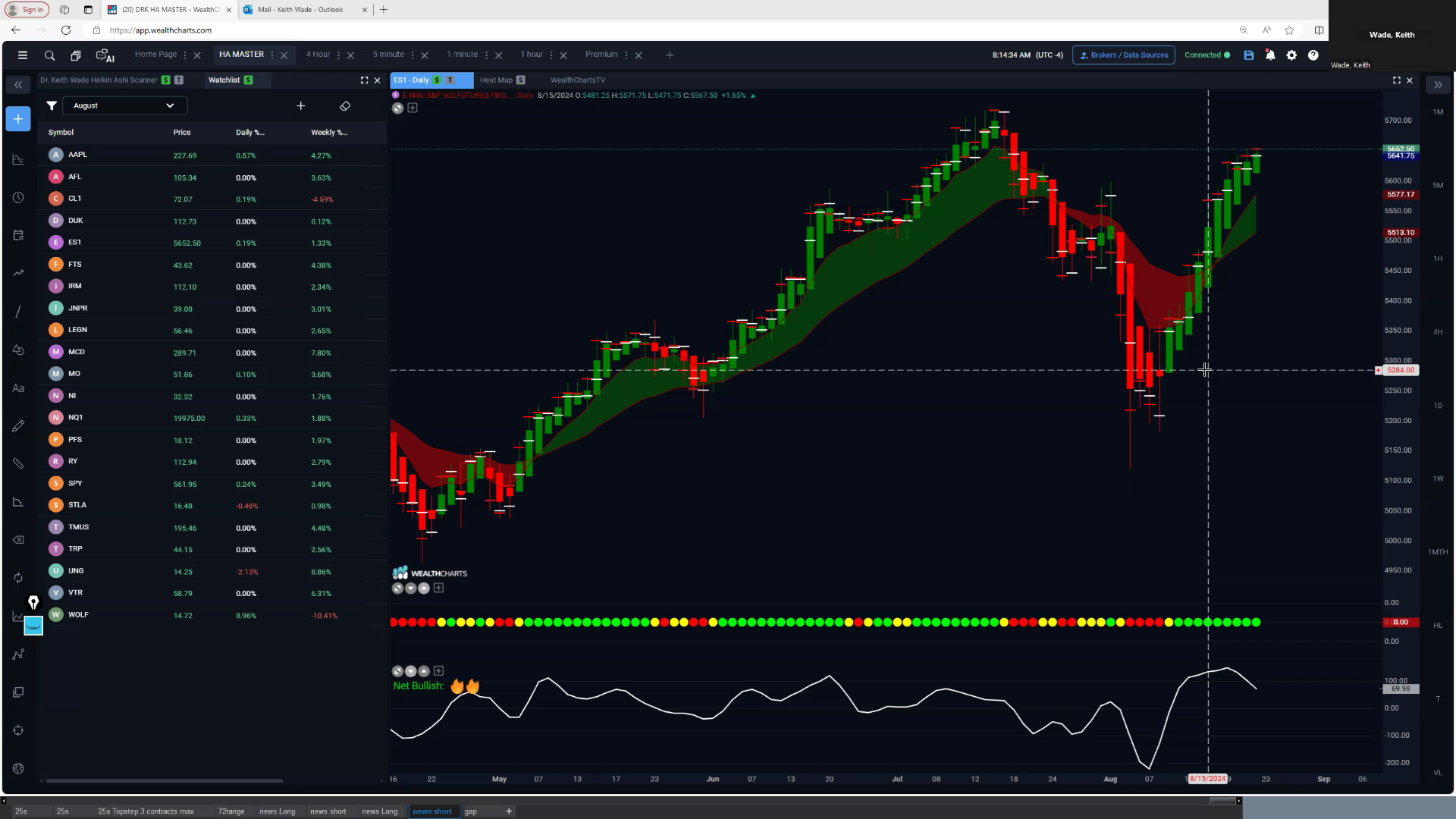1456x819 pixels.
Task: Expand plus box beside Net Bullish indicator controls
Action: point(438,671)
